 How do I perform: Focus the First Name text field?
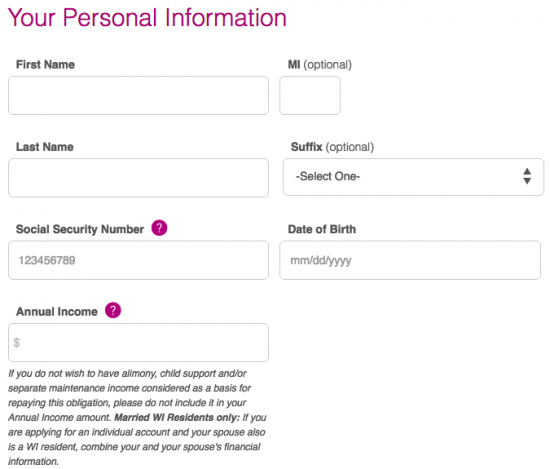(x=139, y=95)
